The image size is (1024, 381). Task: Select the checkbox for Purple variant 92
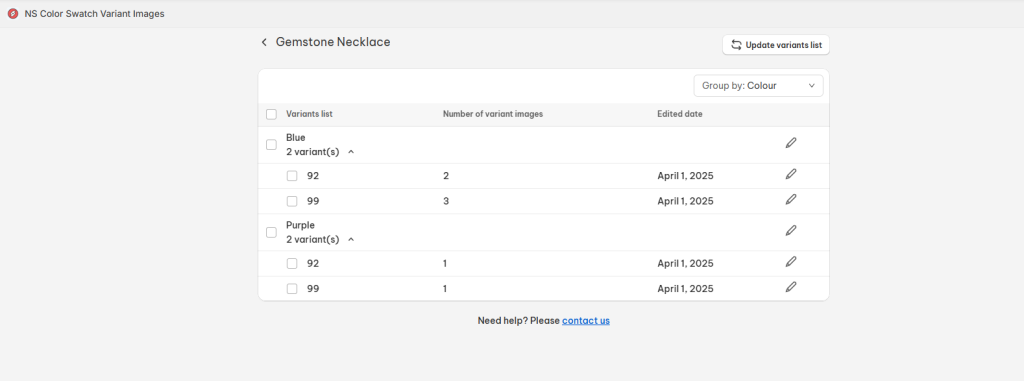point(293,263)
